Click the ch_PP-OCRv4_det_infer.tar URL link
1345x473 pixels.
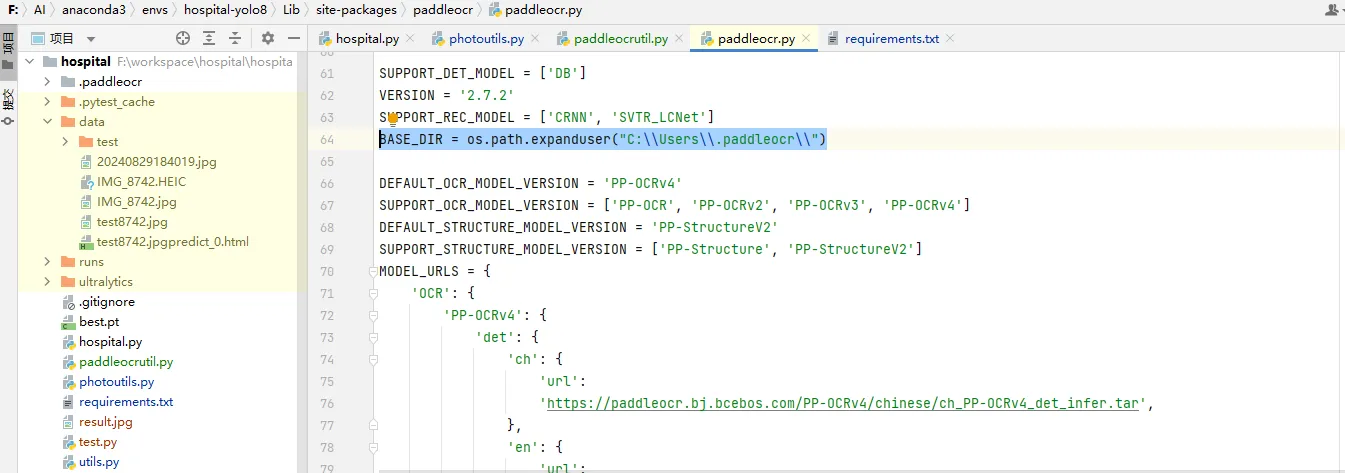845,403
